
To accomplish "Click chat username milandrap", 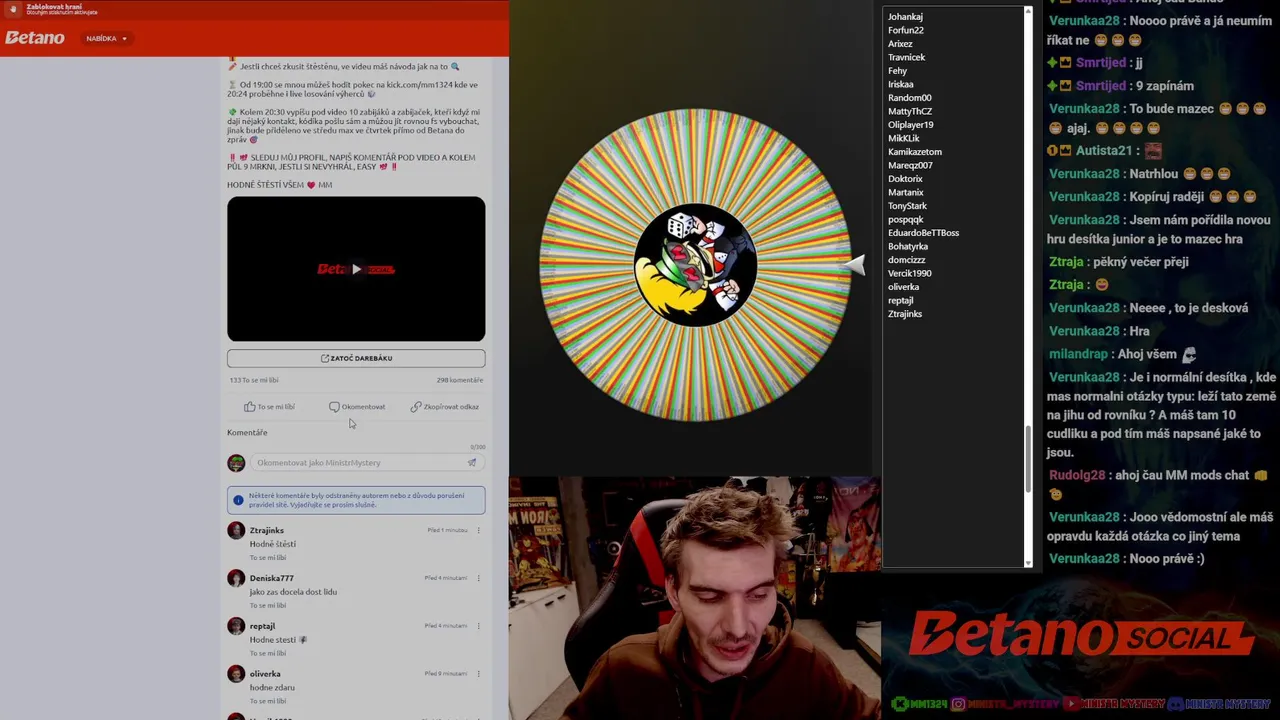I will point(1079,354).
